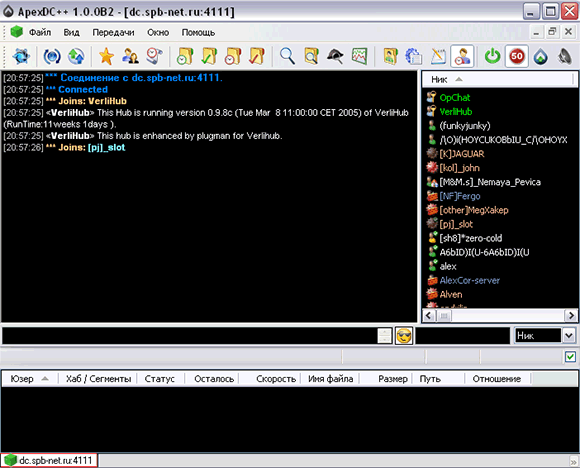Open Download Queue folder-clock icon
The height and width of the screenshot is (468, 580).
[x=185, y=57]
